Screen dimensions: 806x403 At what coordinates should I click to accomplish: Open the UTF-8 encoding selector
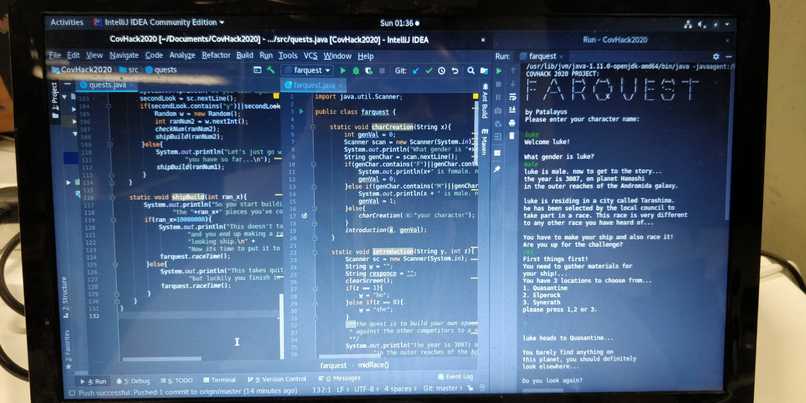pyautogui.click(x=365, y=389)
